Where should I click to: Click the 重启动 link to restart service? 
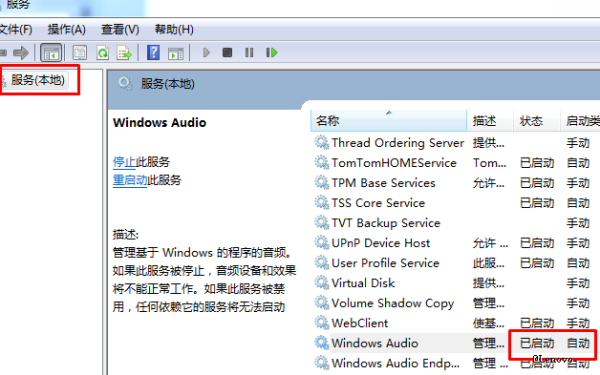tap(130, 180)
